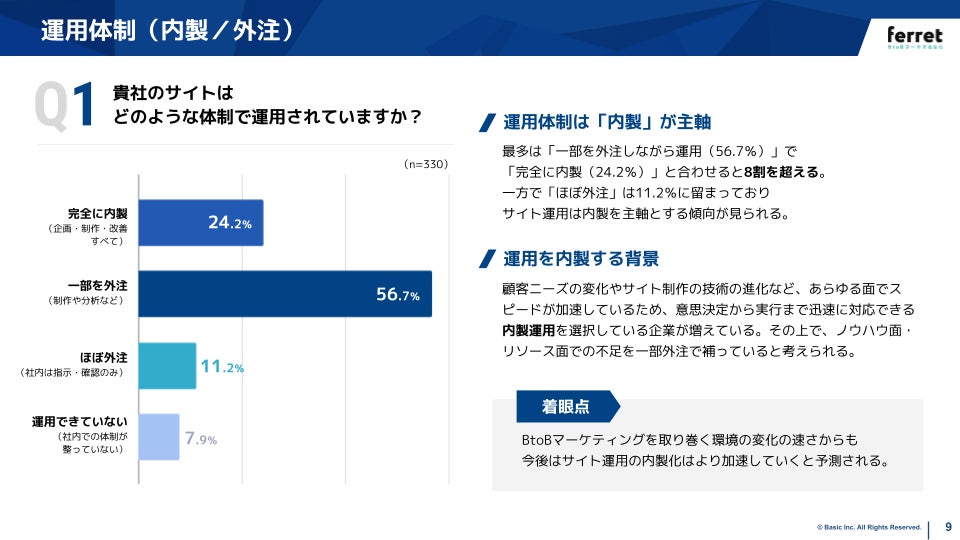Viewport: 960px width, 540px height.
Task: Click the 完全に内製 dark blue bar
Action: [200, 223]
